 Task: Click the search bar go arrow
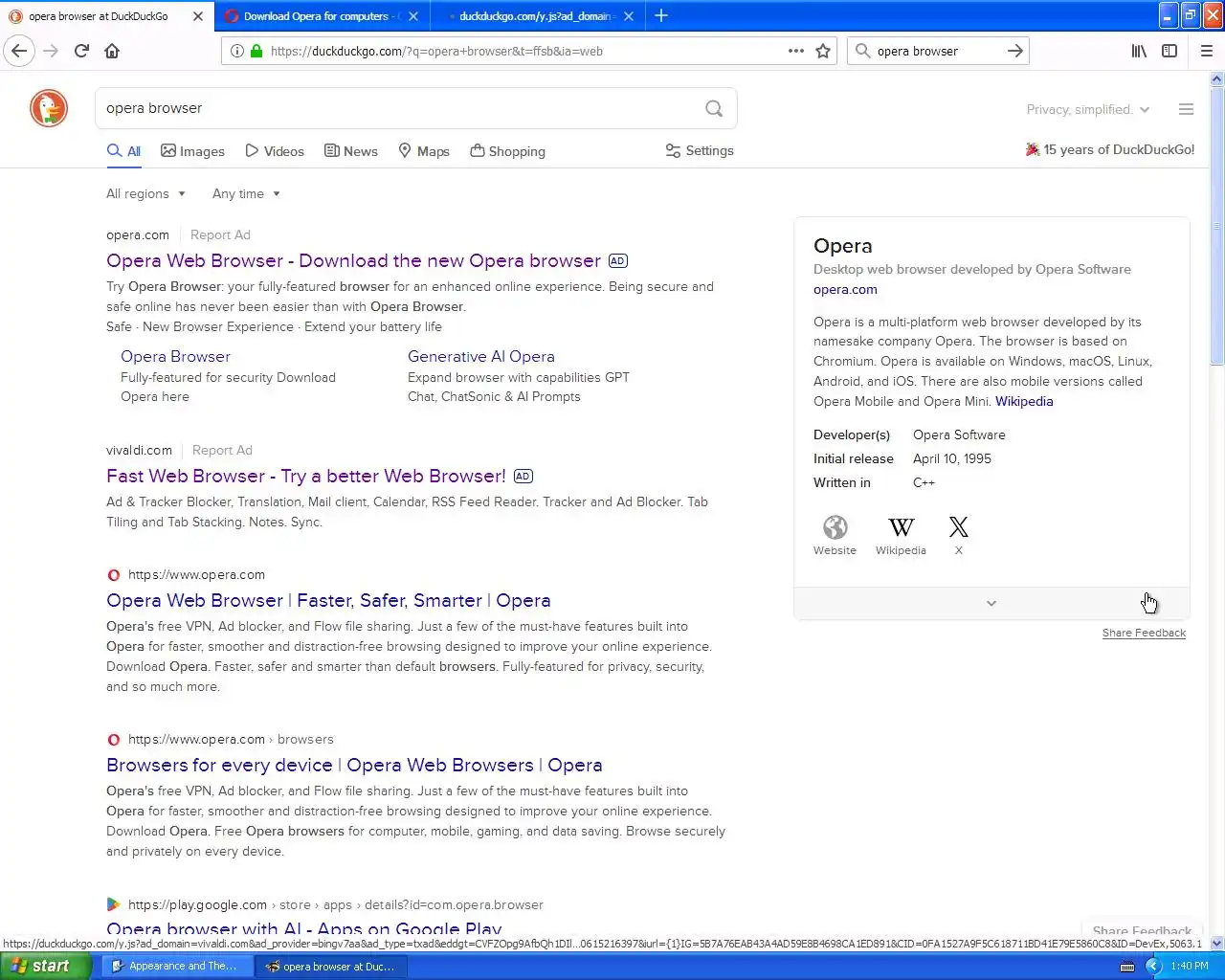[x=1015, y=51]
